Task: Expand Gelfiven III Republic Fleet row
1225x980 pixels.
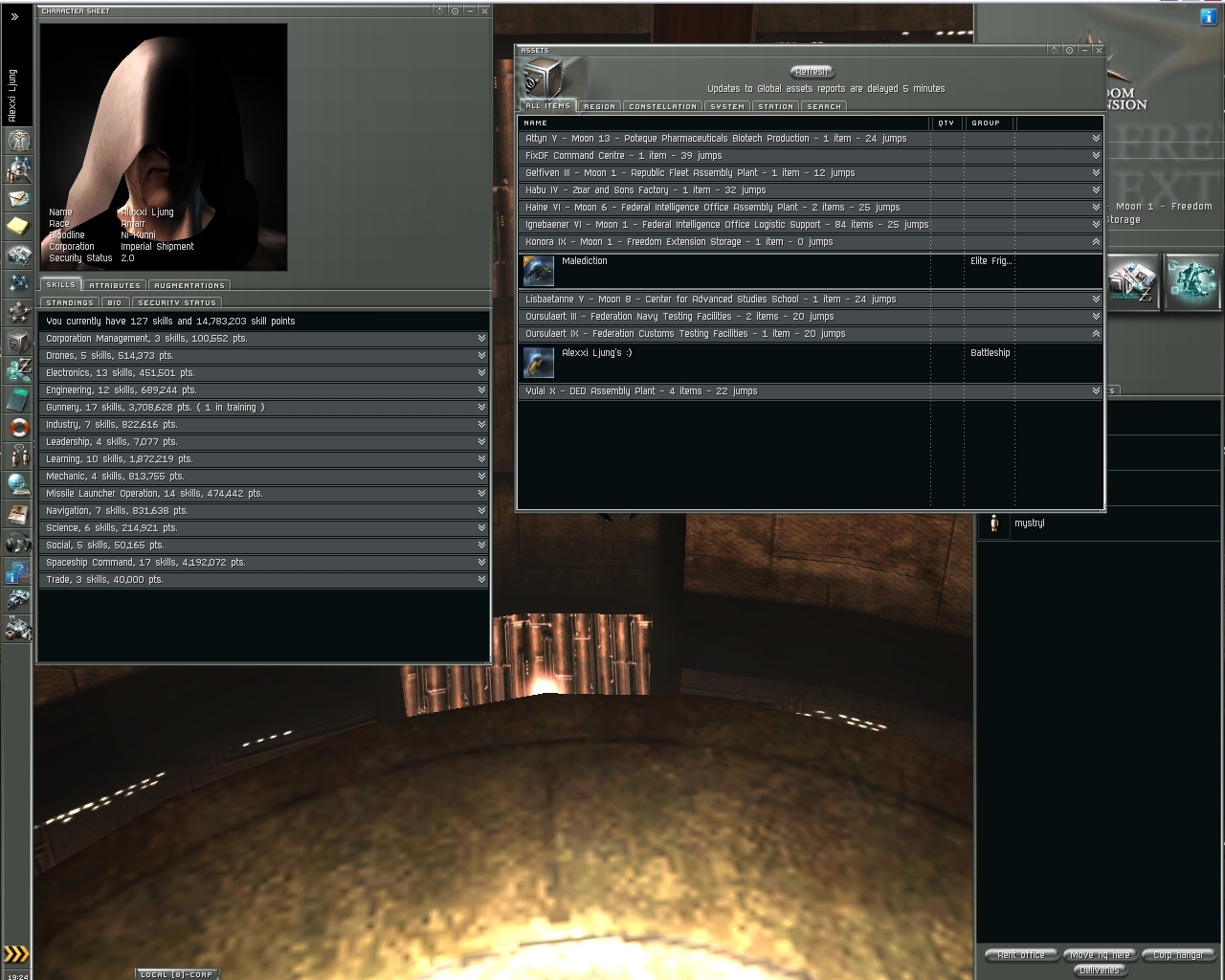Action: click(x=810, y=173)
